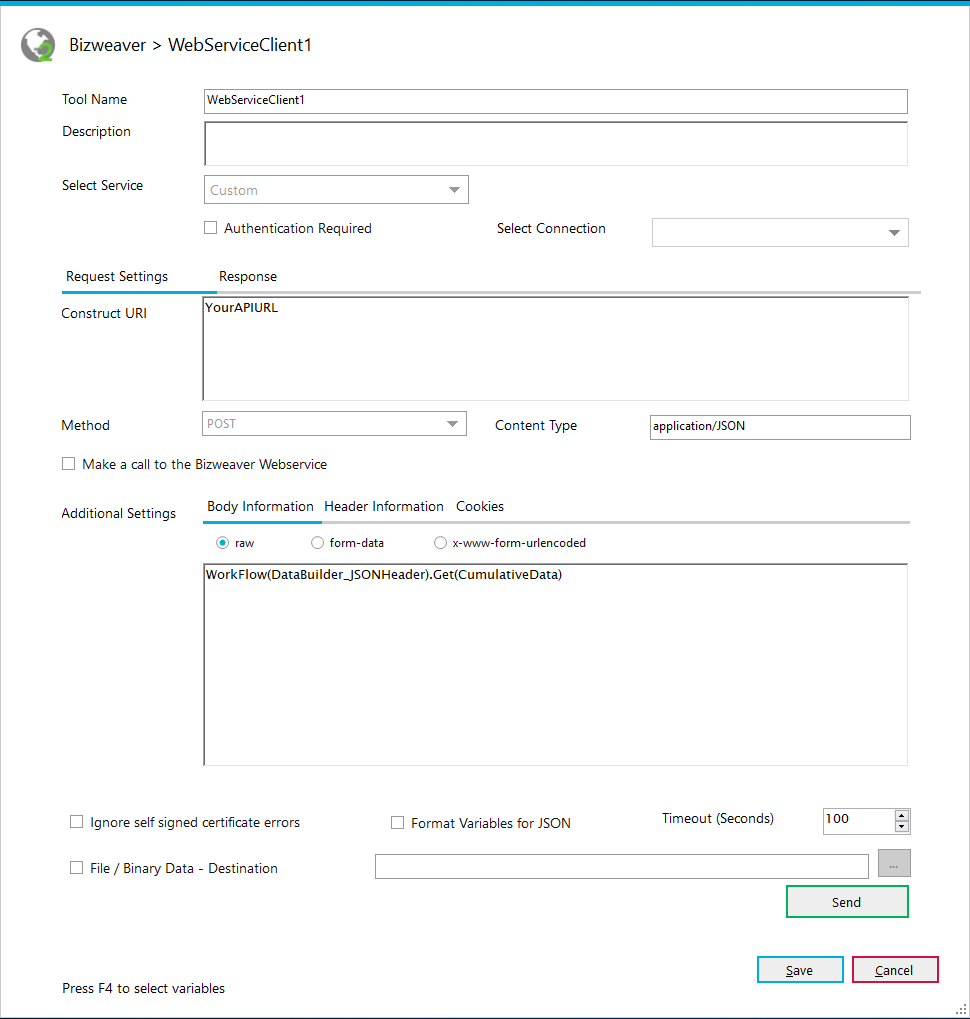Decrease timeout with the down spinner arrow
970x1019 pixels.
point(902,827)
